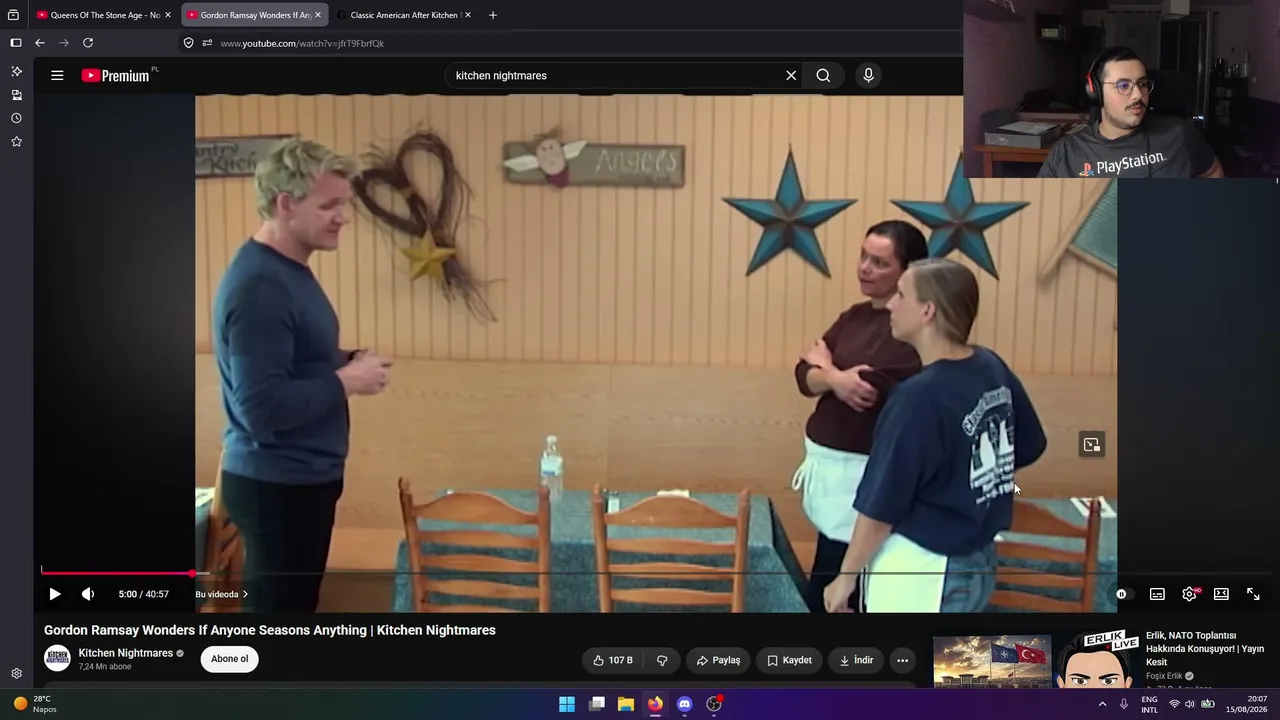This screenshot has height=720, width=1280.
Task: Open the Kitchen Nightmares channel avatar
Action: (x=57, y=658)
